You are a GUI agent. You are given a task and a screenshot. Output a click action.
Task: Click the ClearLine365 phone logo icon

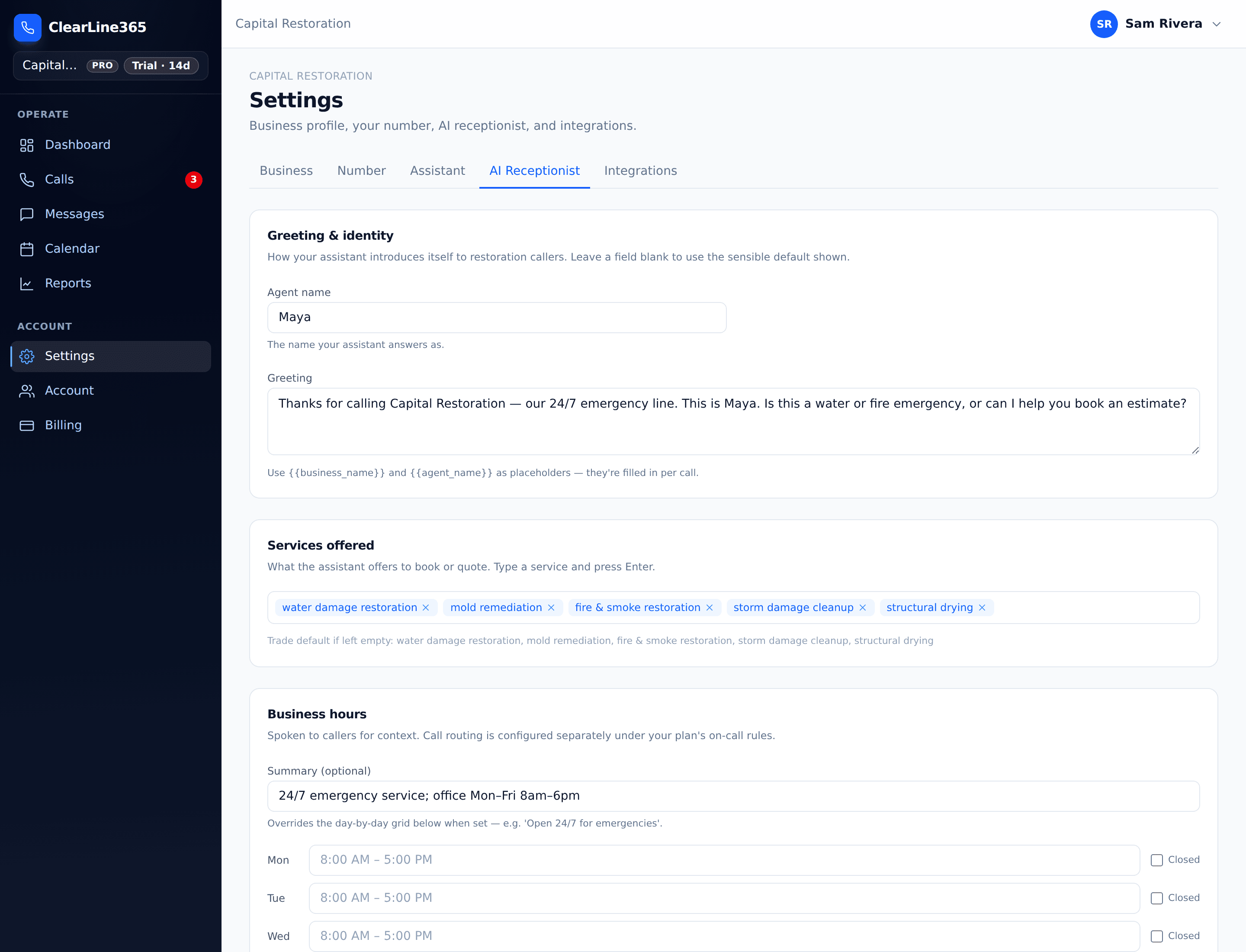point(27,27)
